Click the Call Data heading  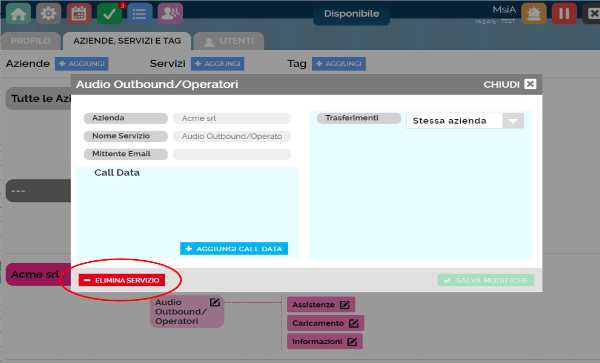pos(117,173)
